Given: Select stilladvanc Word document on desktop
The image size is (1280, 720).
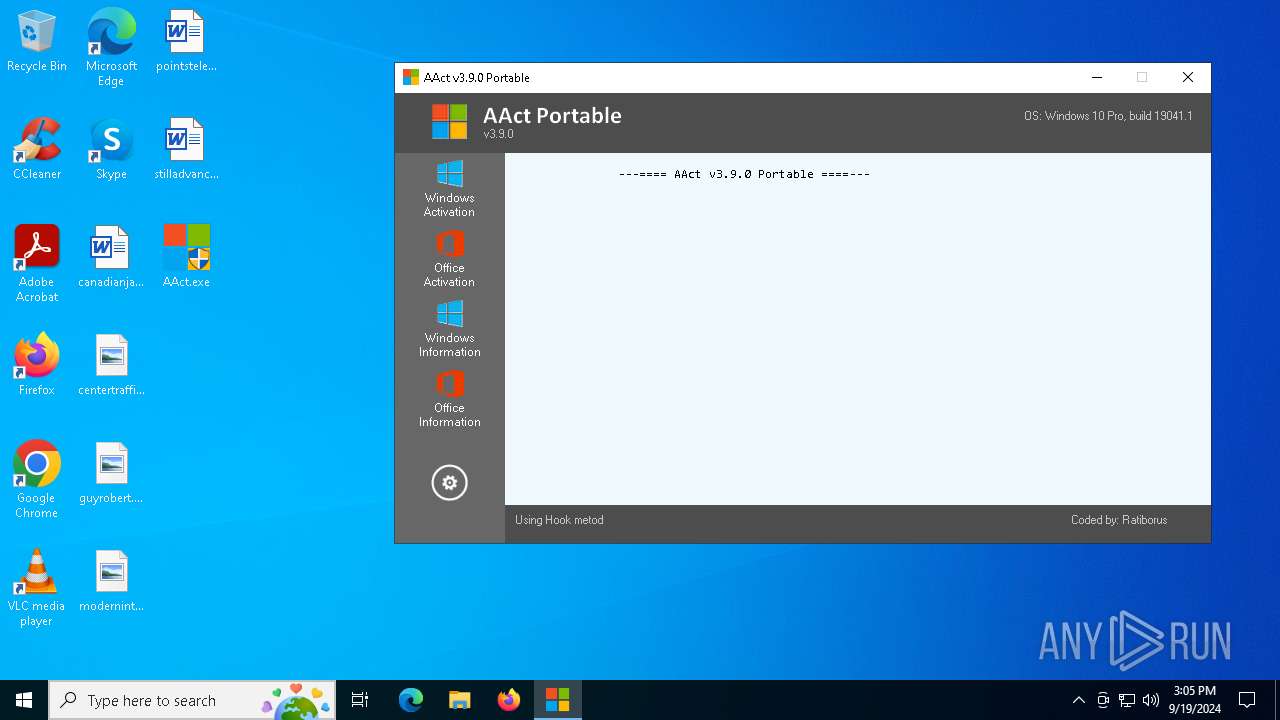Looking at the screenshot, I should click(x=185, y=150).
